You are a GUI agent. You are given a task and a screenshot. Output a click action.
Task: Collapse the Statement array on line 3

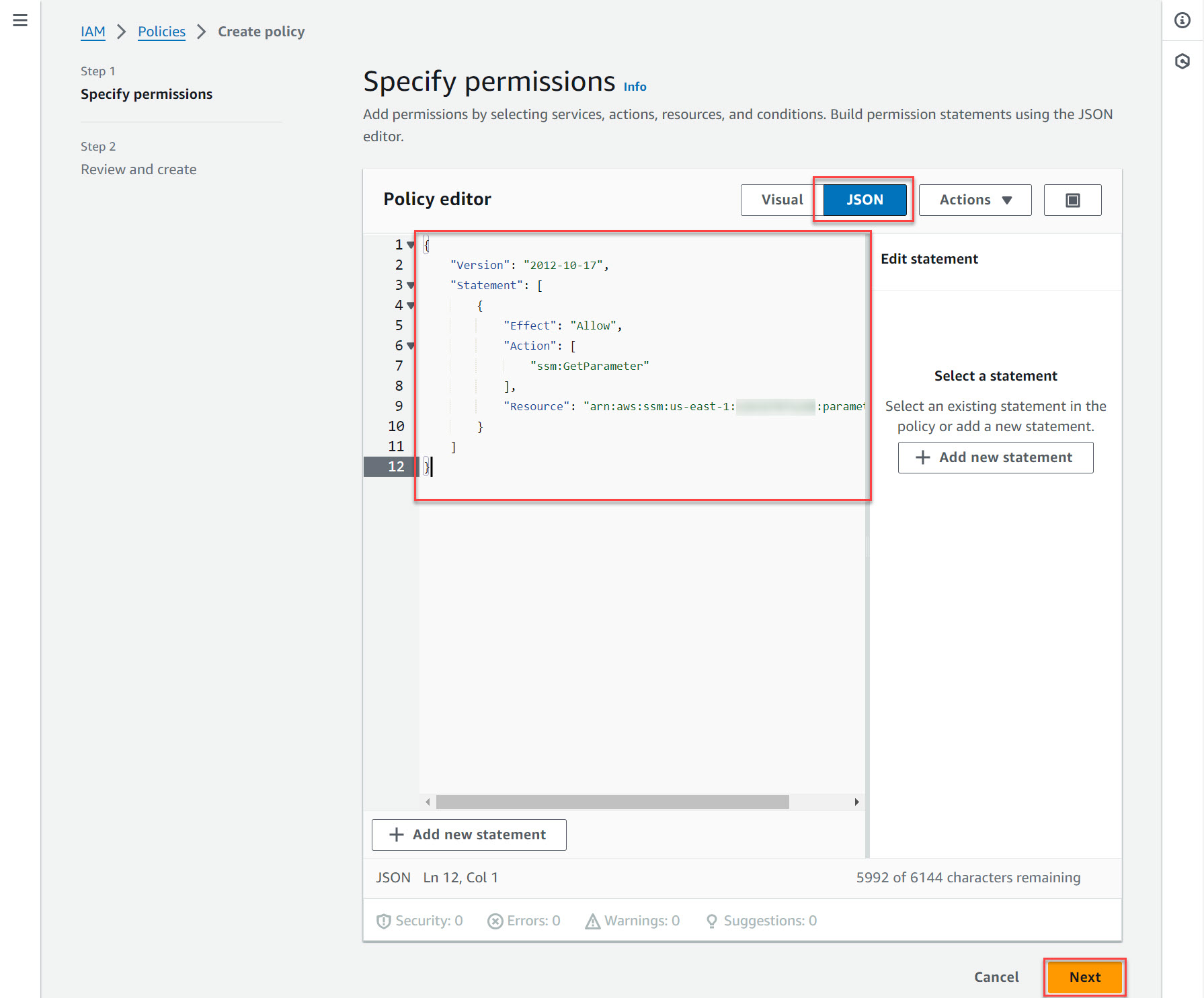point(411,285)
